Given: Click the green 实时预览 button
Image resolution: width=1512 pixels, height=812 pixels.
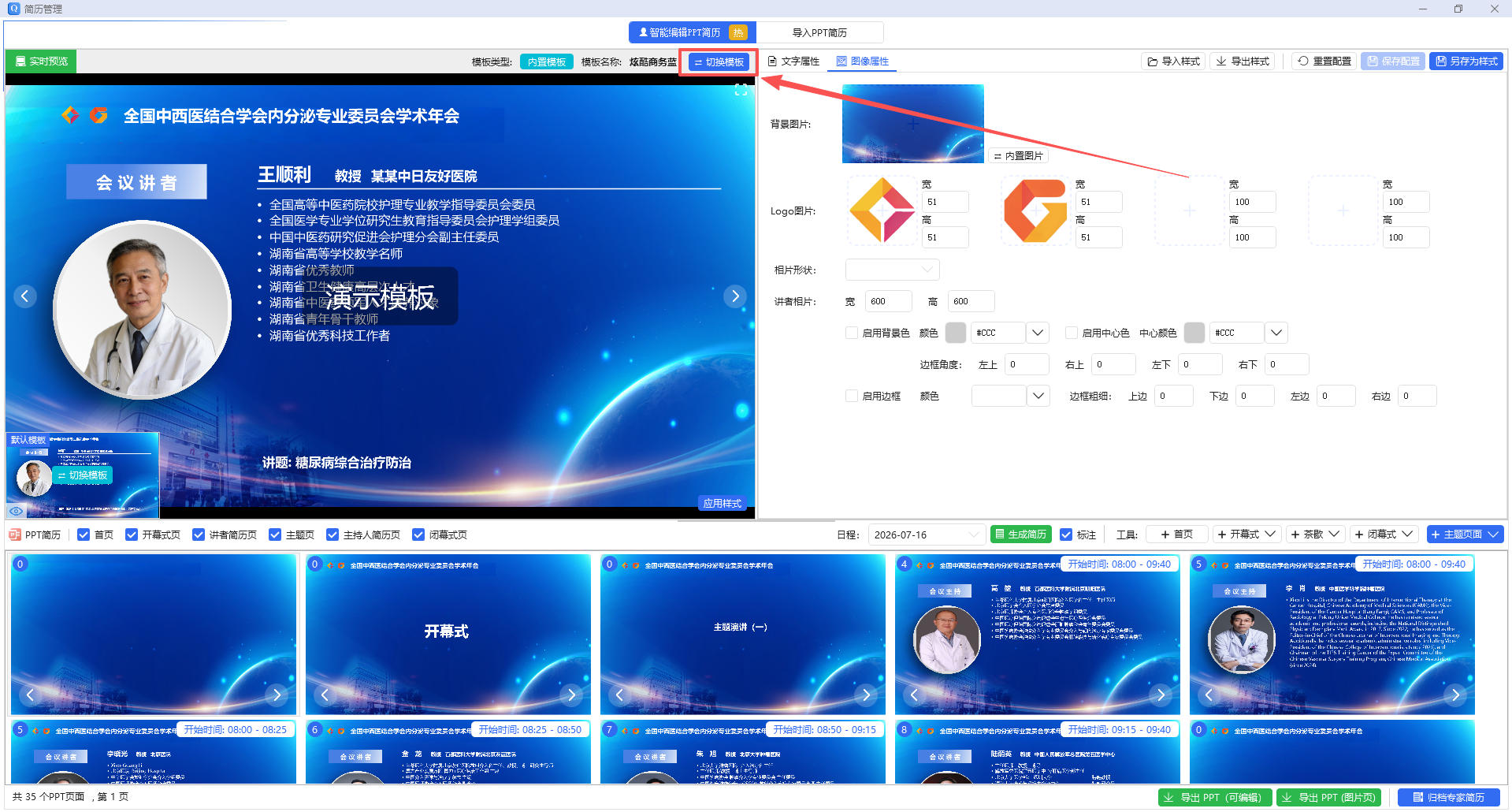Looking at the screenshot, I should tap(41, 61).
